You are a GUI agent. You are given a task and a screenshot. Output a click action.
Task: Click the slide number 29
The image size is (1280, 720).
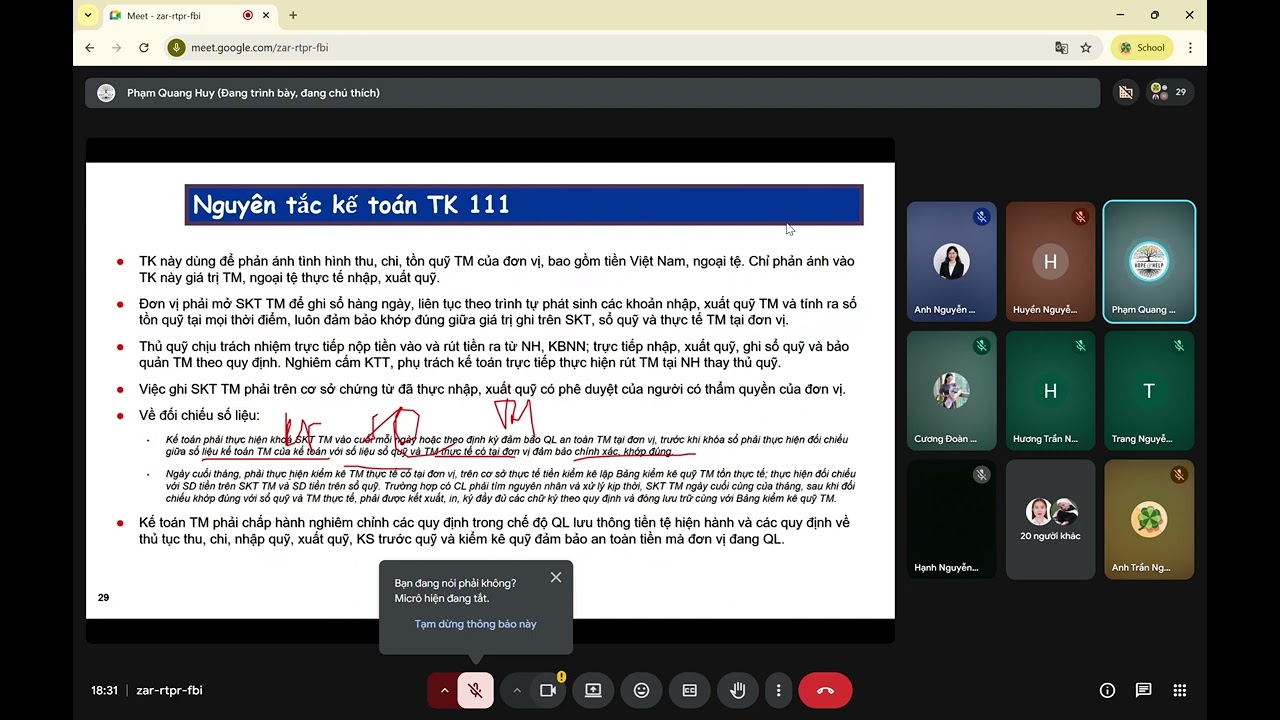pos(104,597)
